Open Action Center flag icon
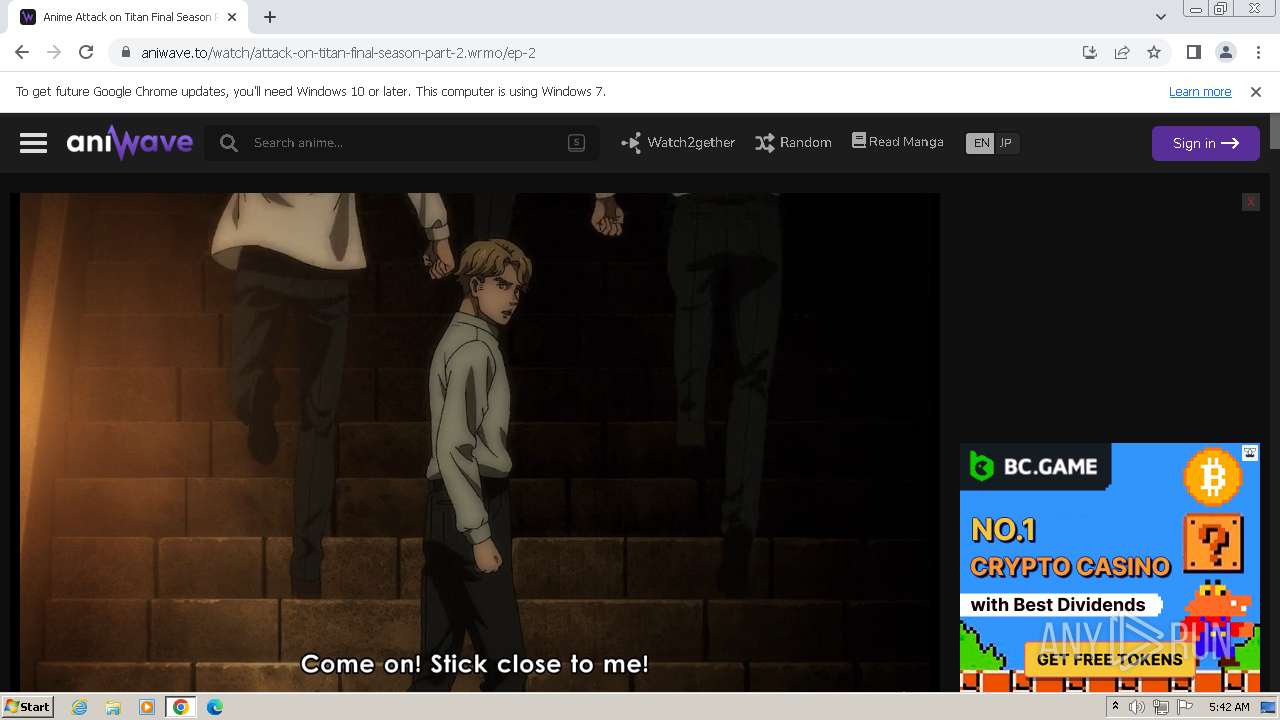Screen dimensions: 1280x720 click(x=1185, y=707)
